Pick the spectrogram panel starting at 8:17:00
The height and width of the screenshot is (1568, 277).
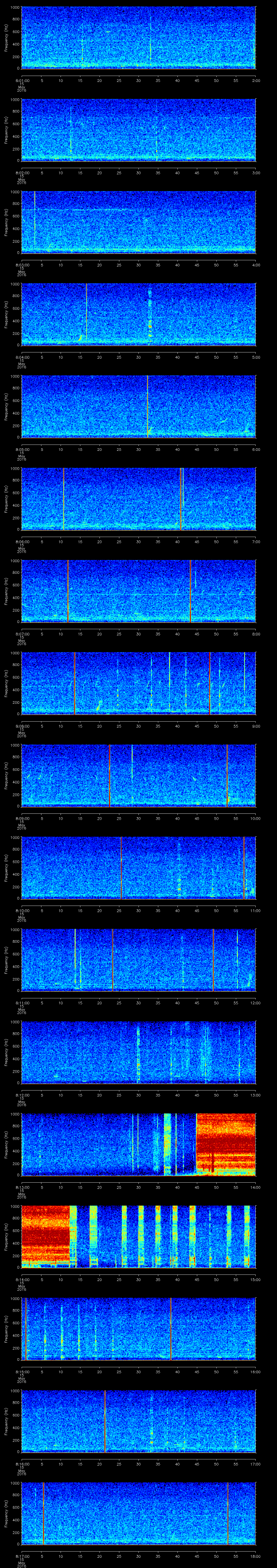[x=138, y=1513]
